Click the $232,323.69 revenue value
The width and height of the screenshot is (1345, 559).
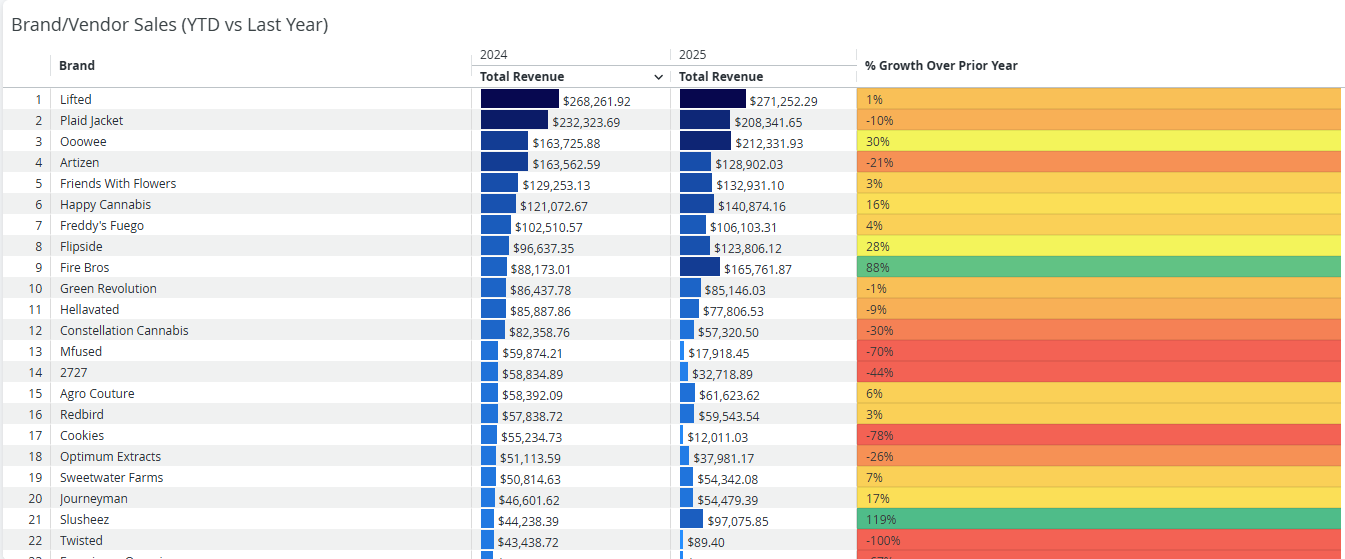click(x=586, y=122)
